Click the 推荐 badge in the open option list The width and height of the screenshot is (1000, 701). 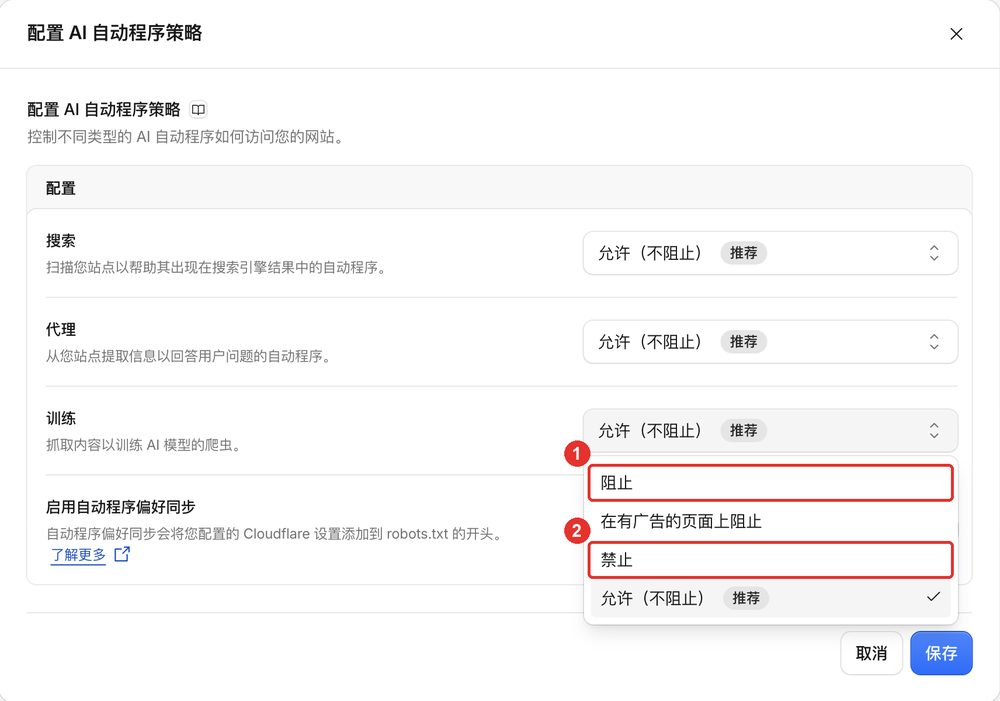click(x=746, y=598)
